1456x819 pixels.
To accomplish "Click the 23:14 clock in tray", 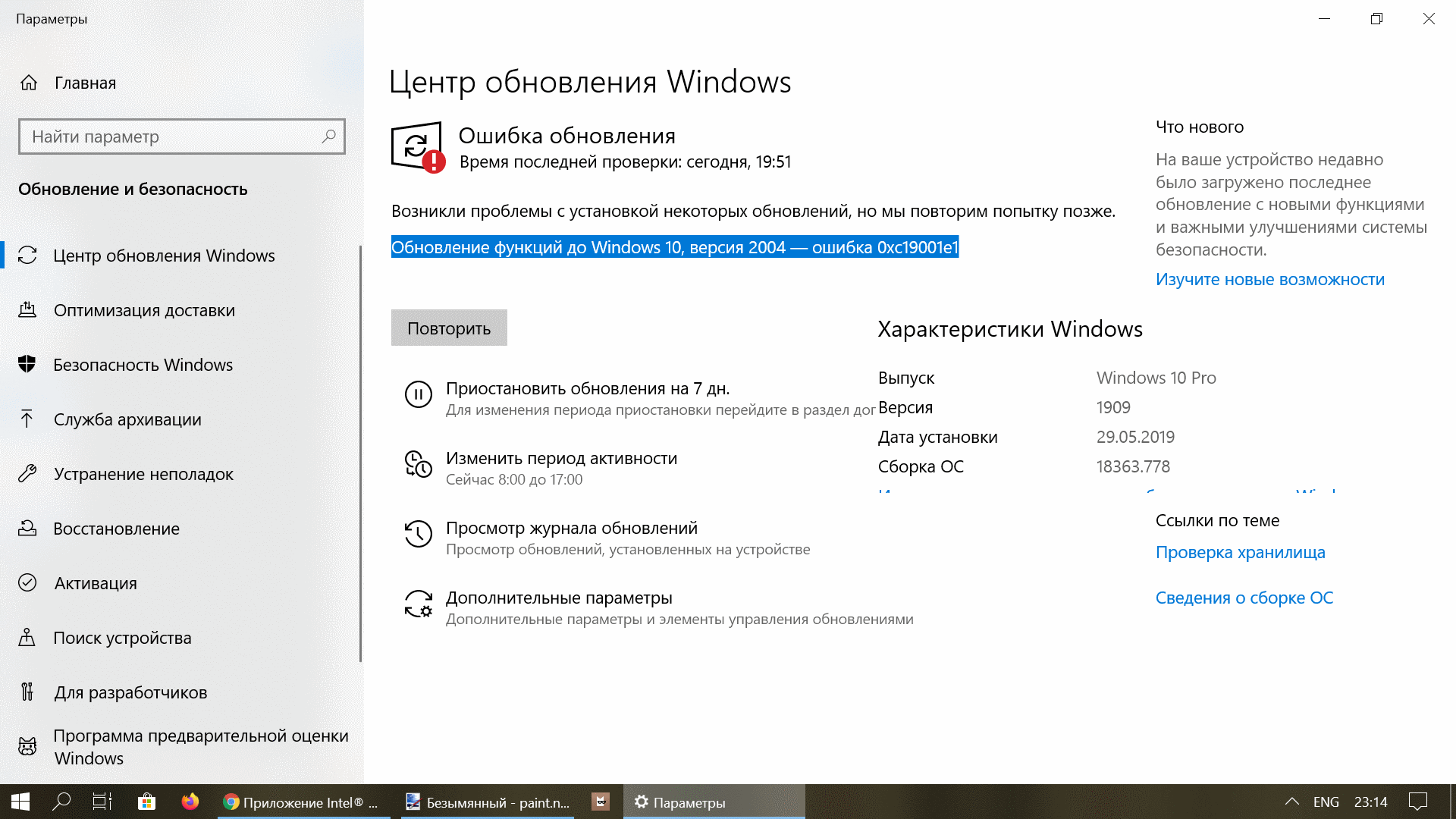I will pyautogui.click(x=1371, y=802).
